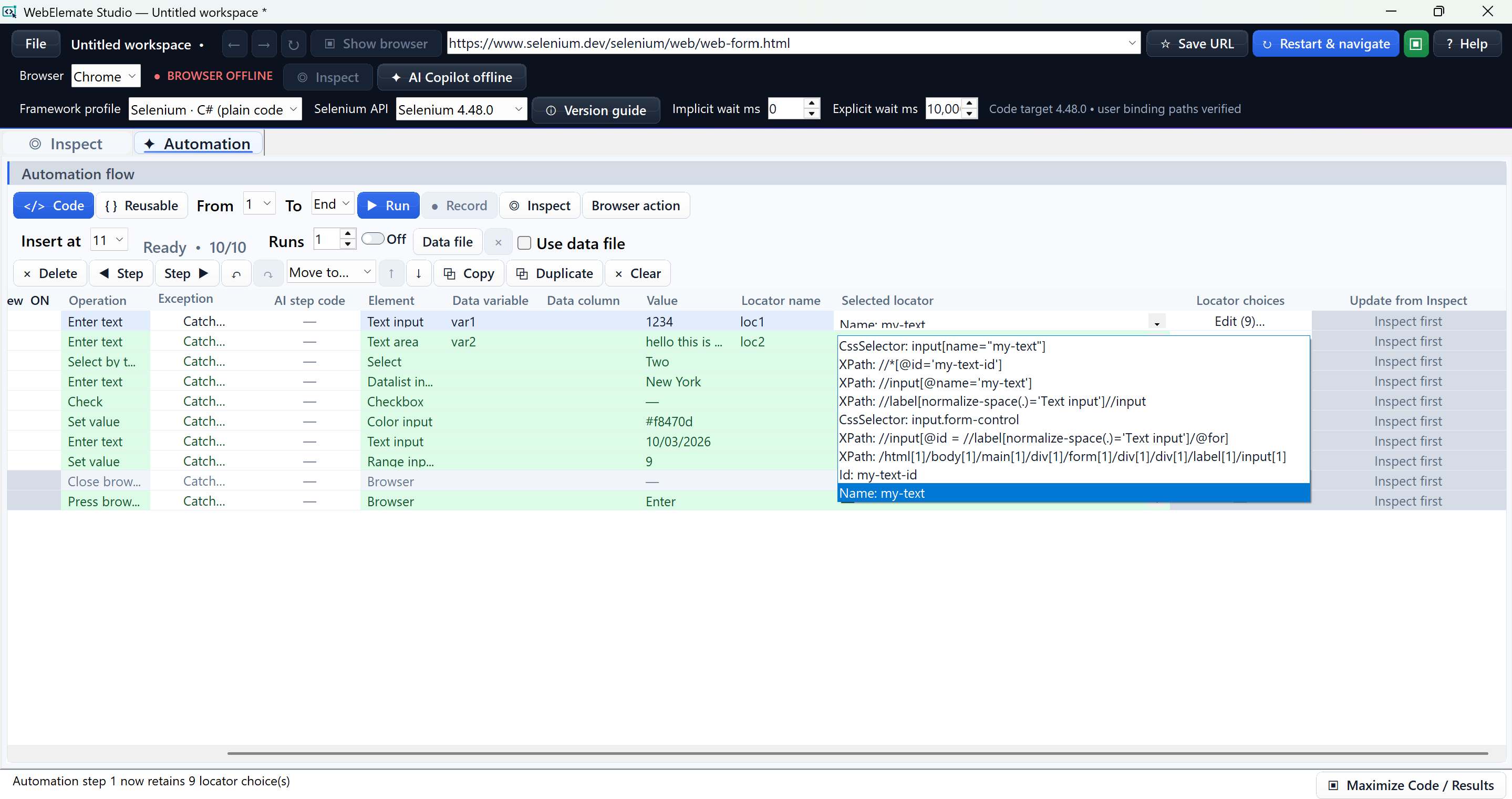Click the redo arrow icon in the step toolbar

coord(267,273)
